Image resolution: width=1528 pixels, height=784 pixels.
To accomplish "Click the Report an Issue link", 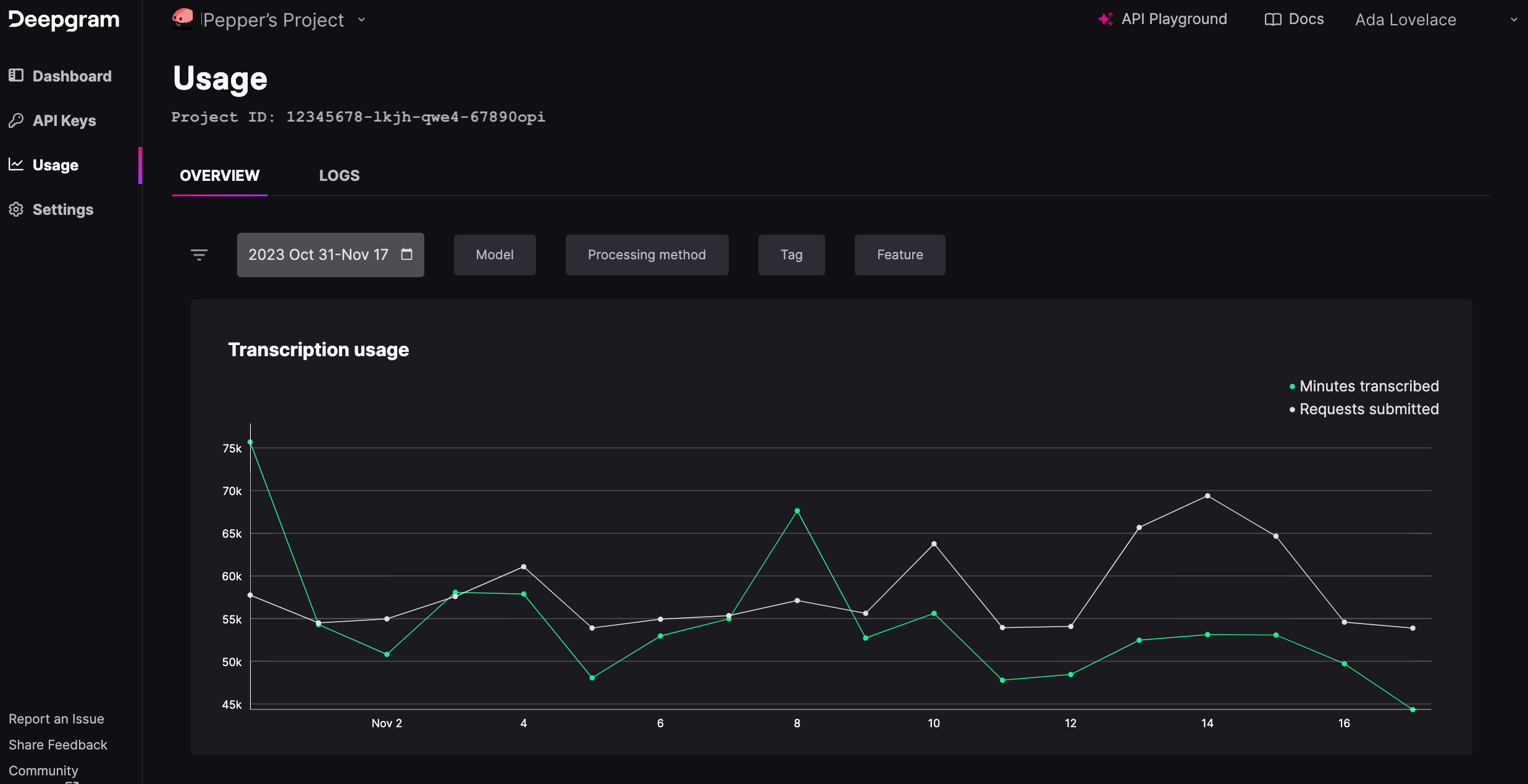I will coord(56,719).
